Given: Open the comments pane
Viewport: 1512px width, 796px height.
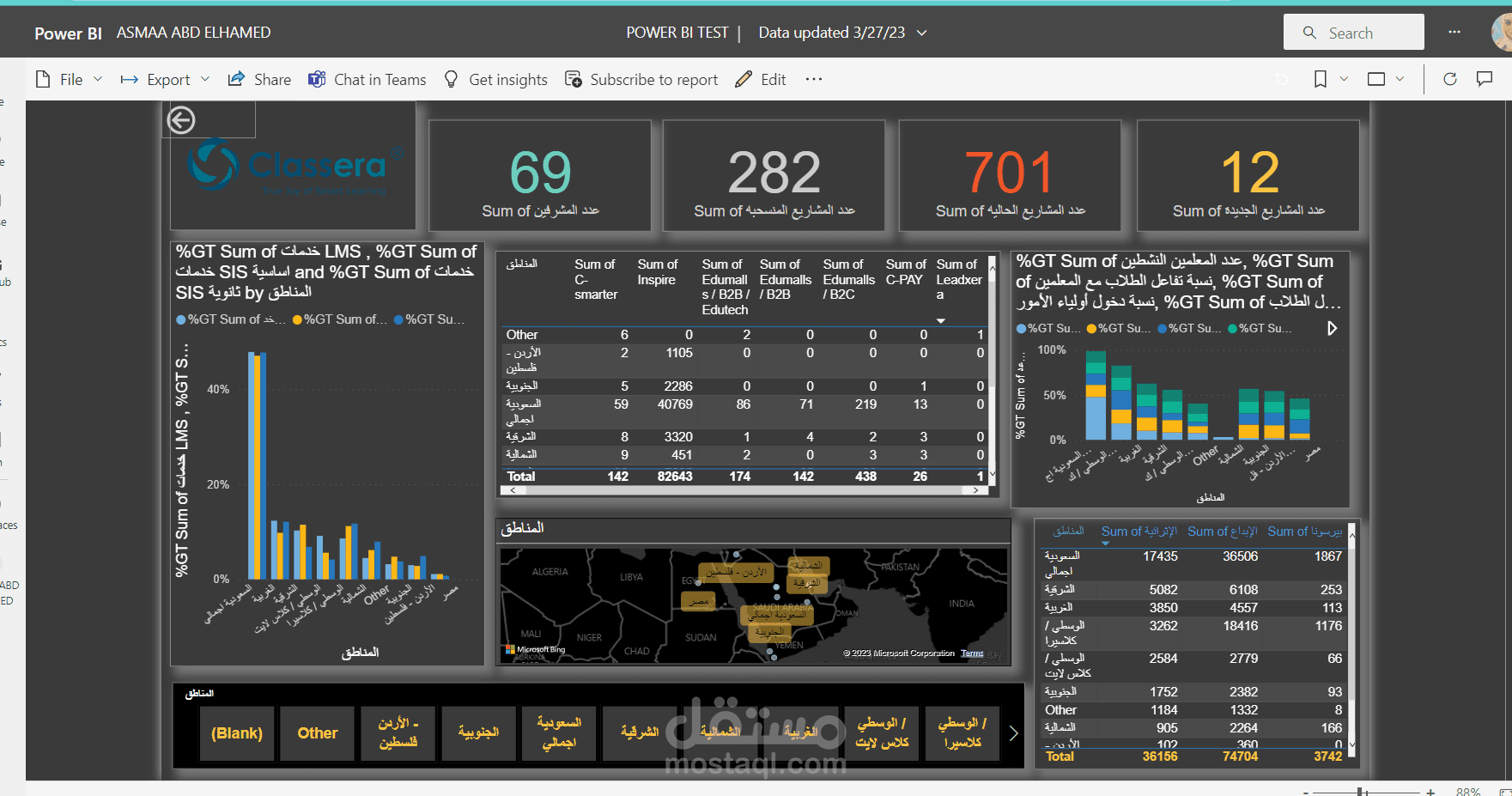Looking at the screenshot, I should (1485, 79).
